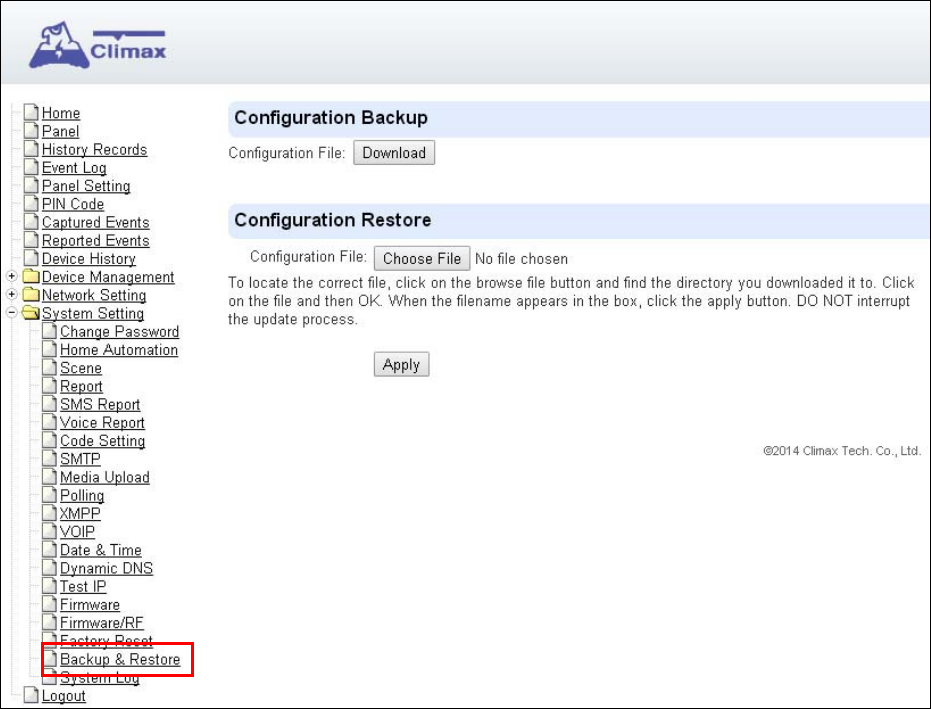Screen dimensions: 931x709
Task: Click the Apply button
Action: 401,364
